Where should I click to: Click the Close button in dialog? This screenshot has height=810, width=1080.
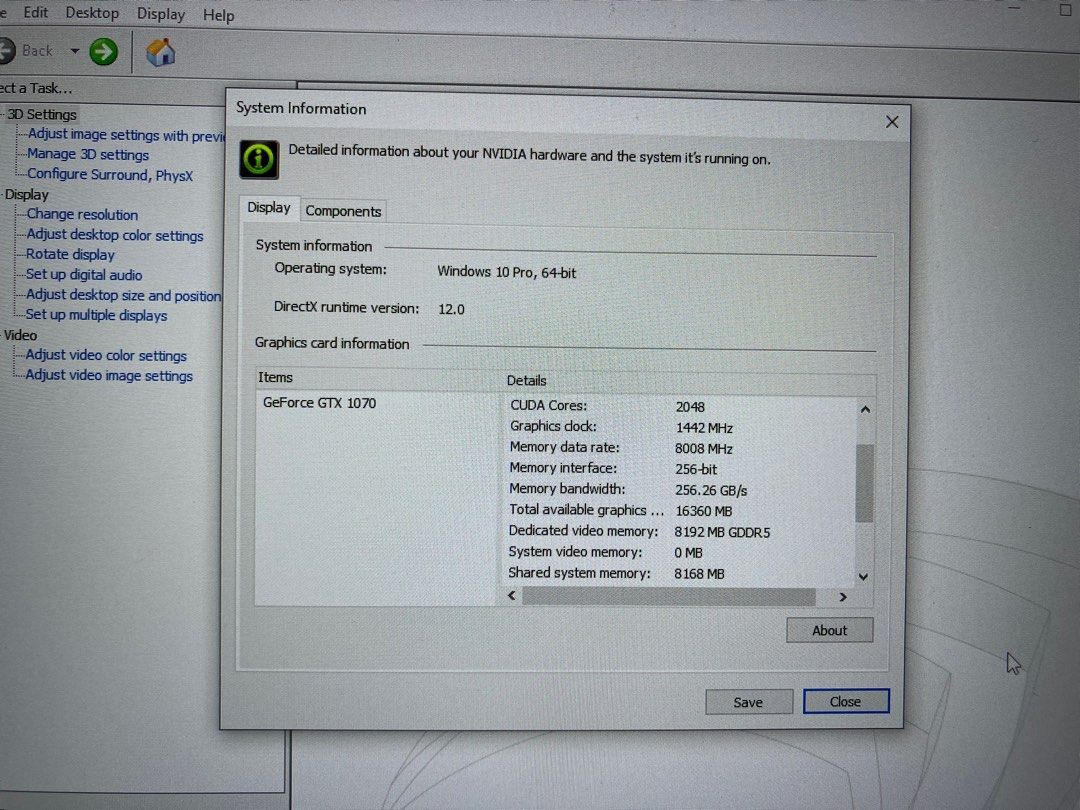(x=845, y=701)
